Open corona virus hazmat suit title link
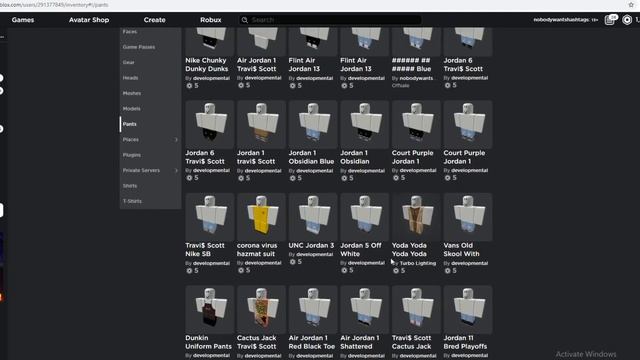Viewport: 640px width, 360px height. coord(257,249)
